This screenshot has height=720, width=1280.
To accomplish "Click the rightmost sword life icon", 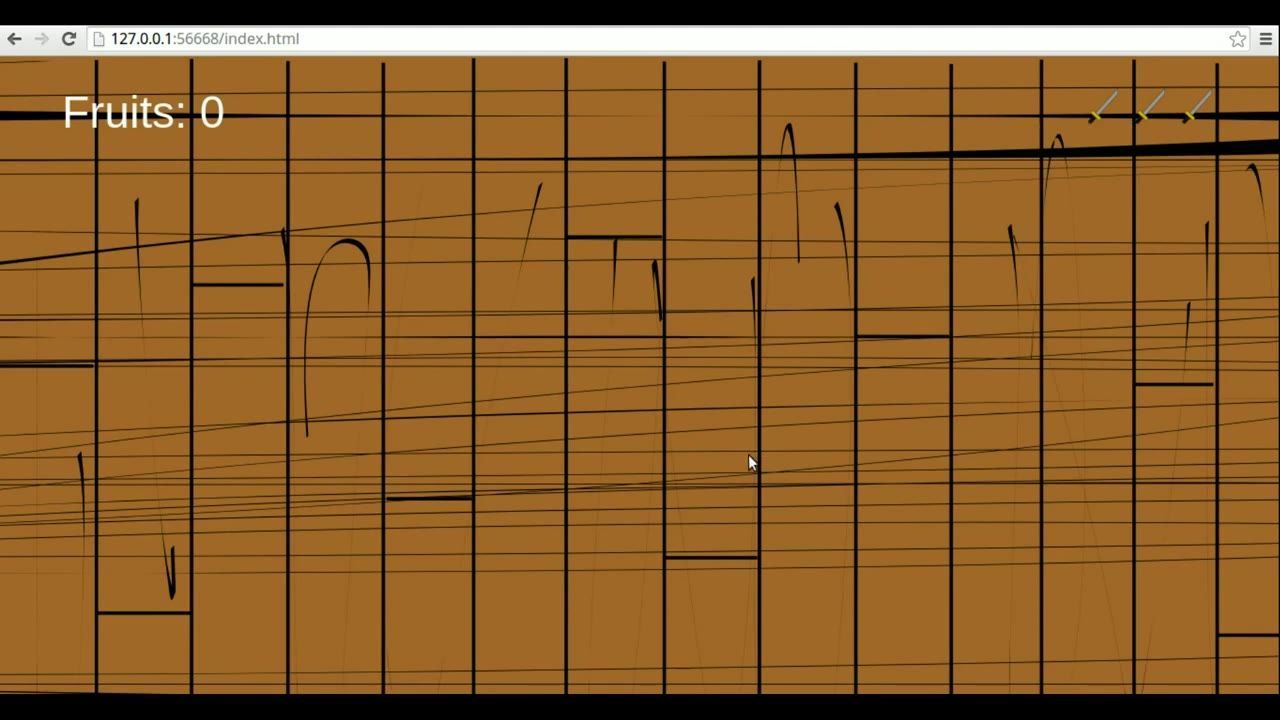I will [1197, 107].
